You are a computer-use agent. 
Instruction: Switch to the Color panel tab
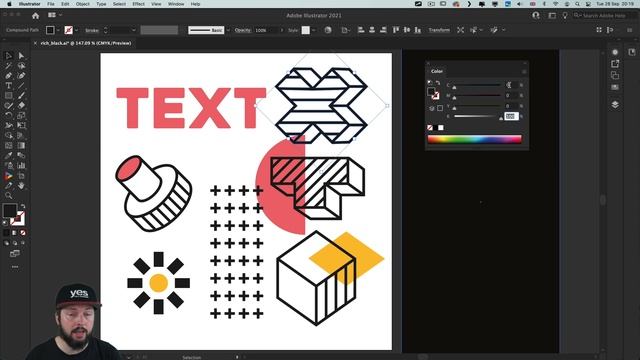pyautogui.click(x=437, y=71)
